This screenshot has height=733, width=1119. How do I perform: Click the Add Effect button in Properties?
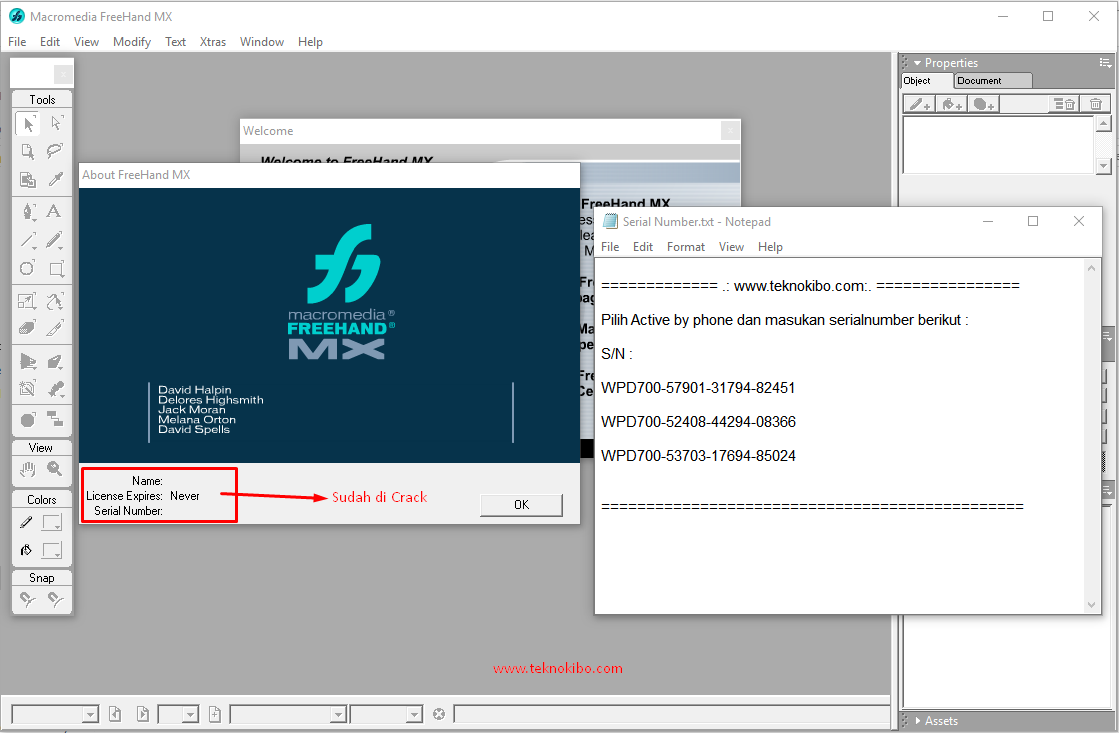[983, 104]
